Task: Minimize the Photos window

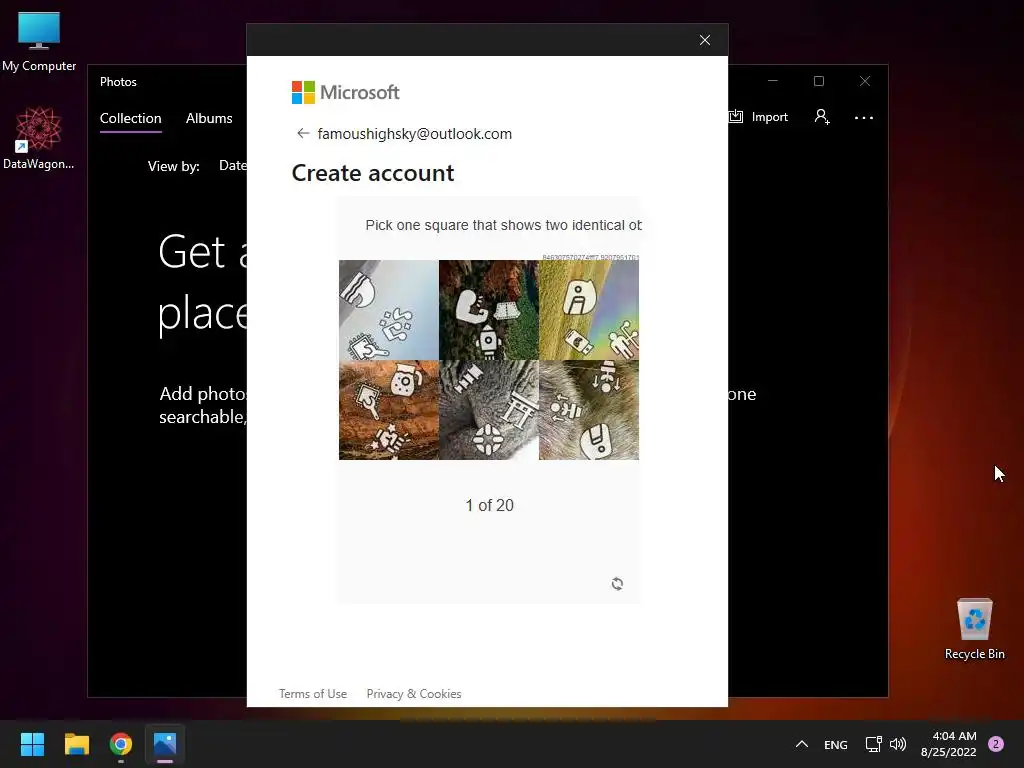Action: (x=773, y=81)
